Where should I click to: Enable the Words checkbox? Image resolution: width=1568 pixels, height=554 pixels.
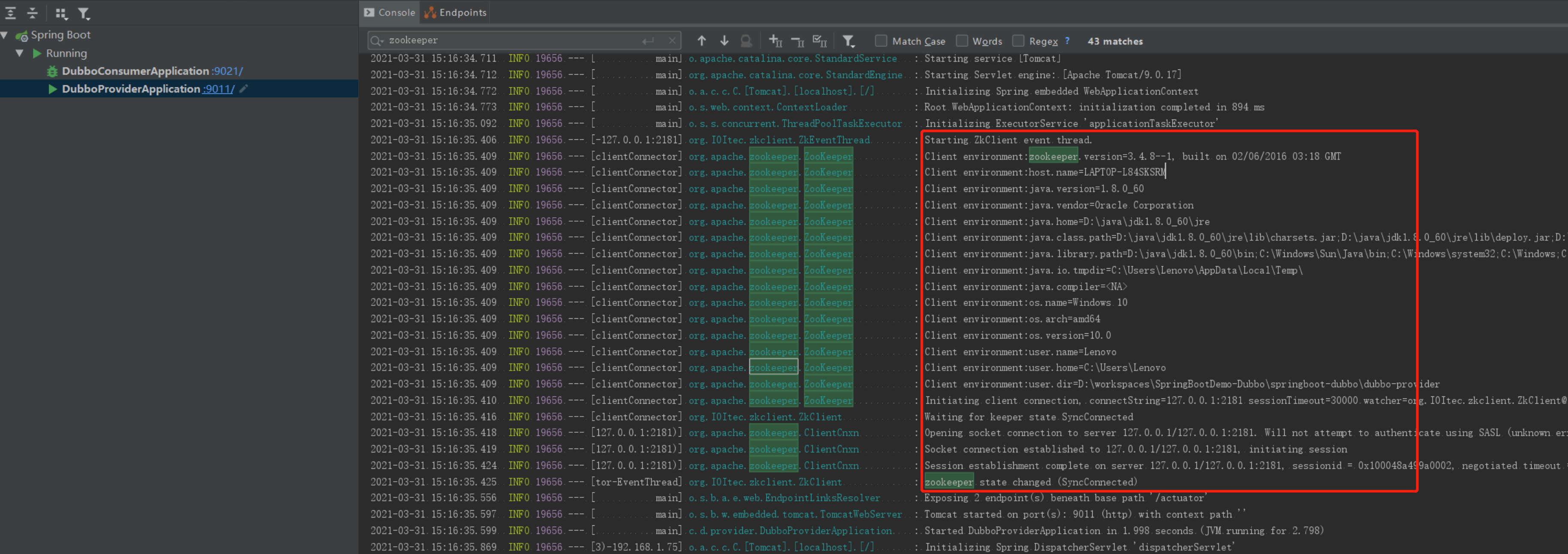[962, 41]
